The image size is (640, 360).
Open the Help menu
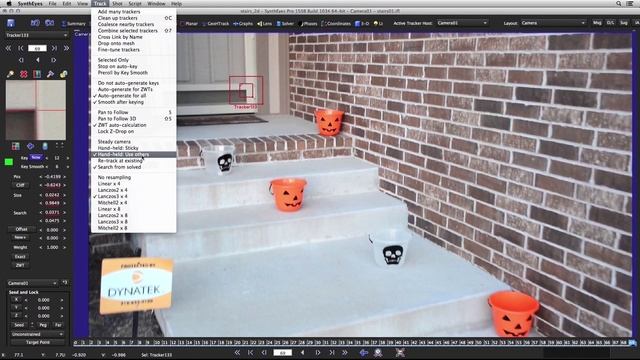point(176,4)
